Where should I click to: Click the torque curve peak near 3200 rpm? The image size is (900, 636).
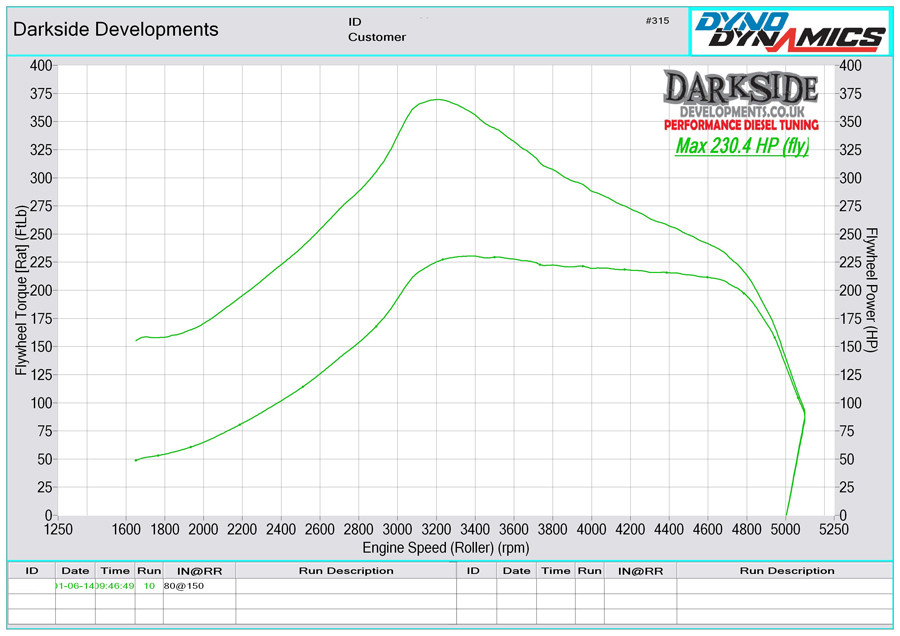coord(437,99)
